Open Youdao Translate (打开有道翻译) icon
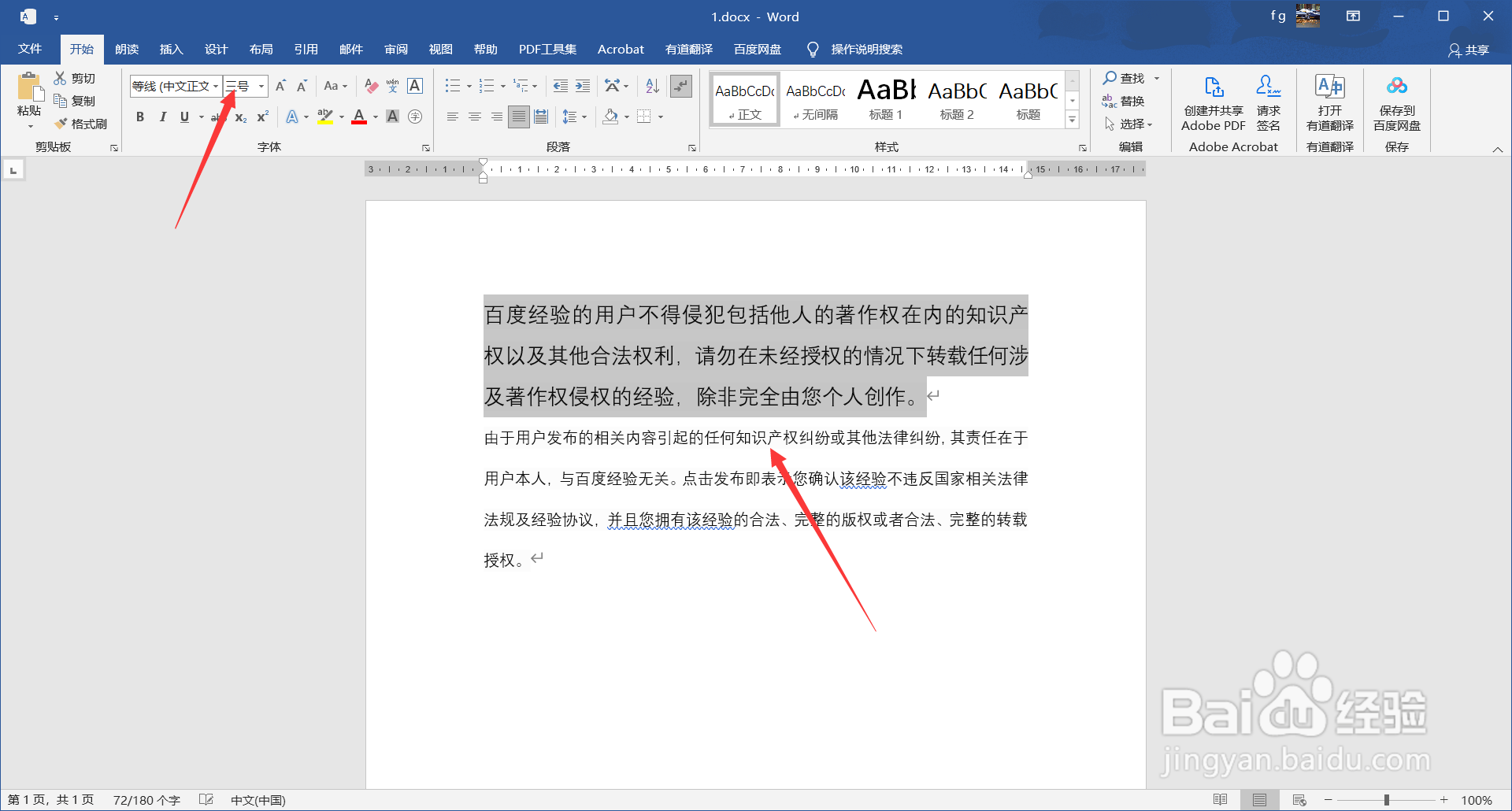The height and width of the screenshot is (811, 1512). click(1330, 87)
